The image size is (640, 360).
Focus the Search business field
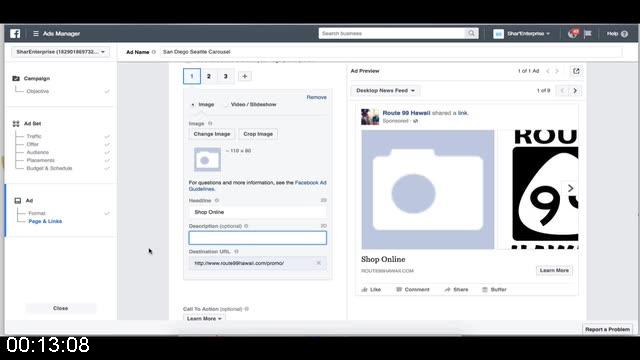coord(392,33)
